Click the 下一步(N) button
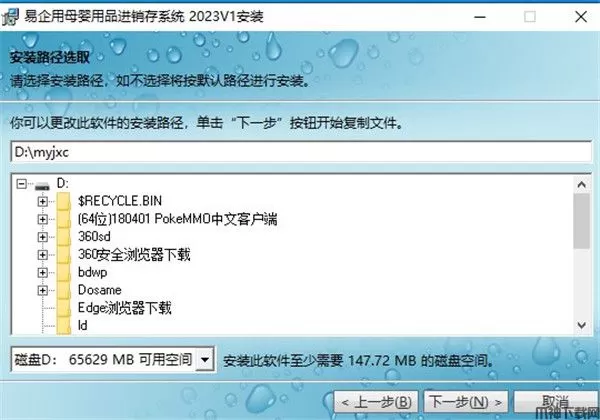600x420 pixels. (466, 402)
